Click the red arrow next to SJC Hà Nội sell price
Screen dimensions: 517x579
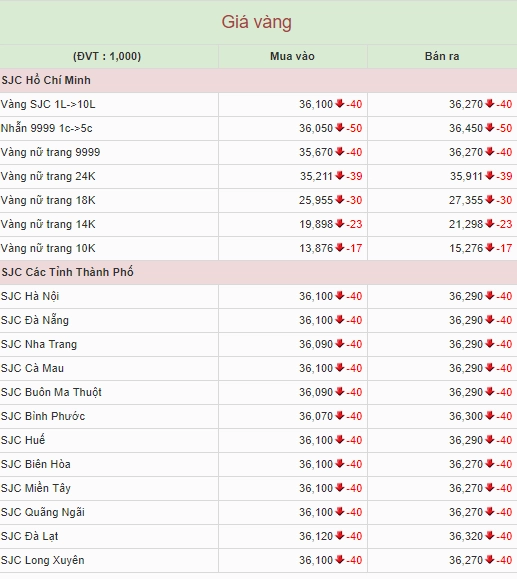(x=490, y=296)
